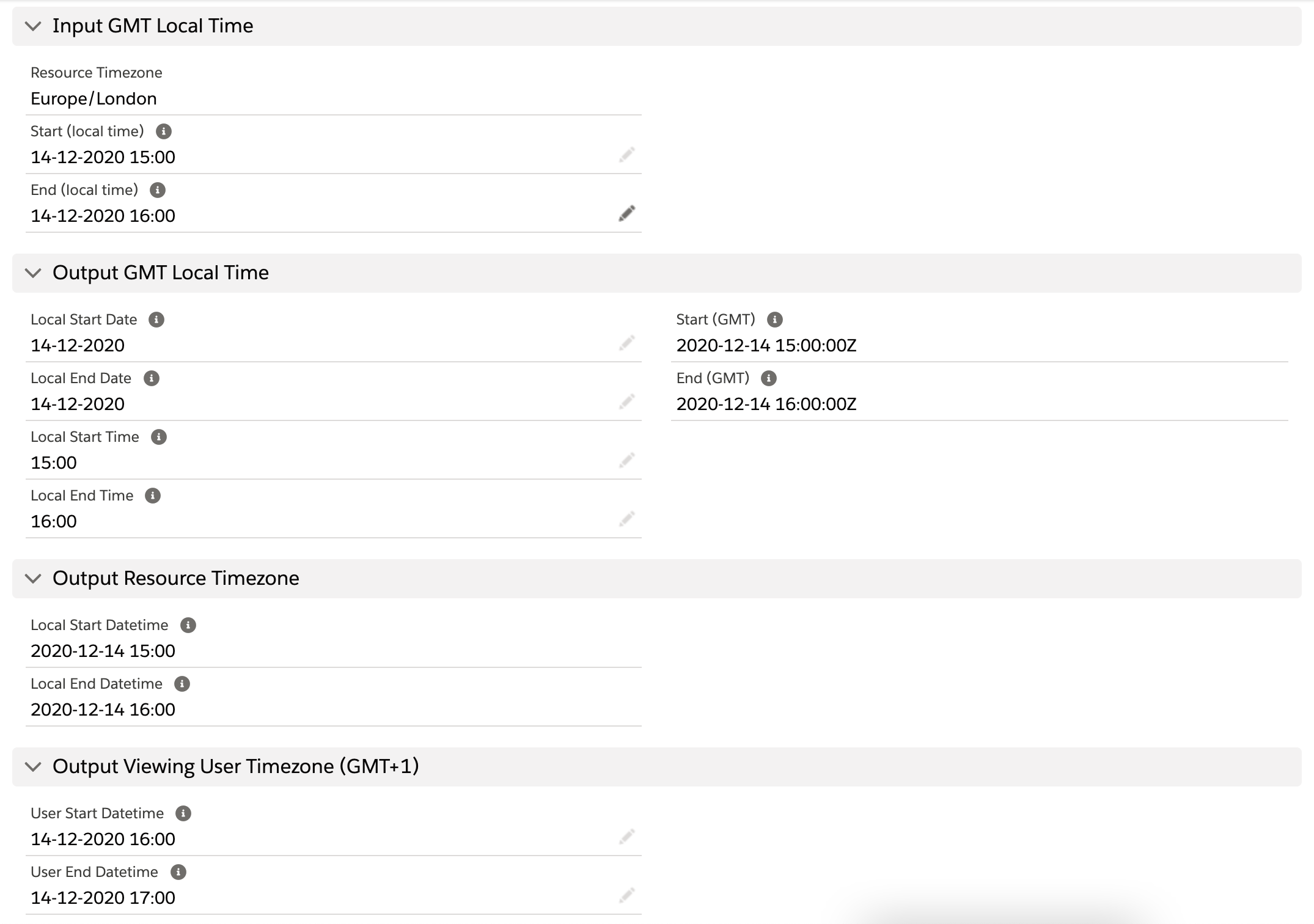Click the info icon beside Start (GMT)

(x=775, y=318)
